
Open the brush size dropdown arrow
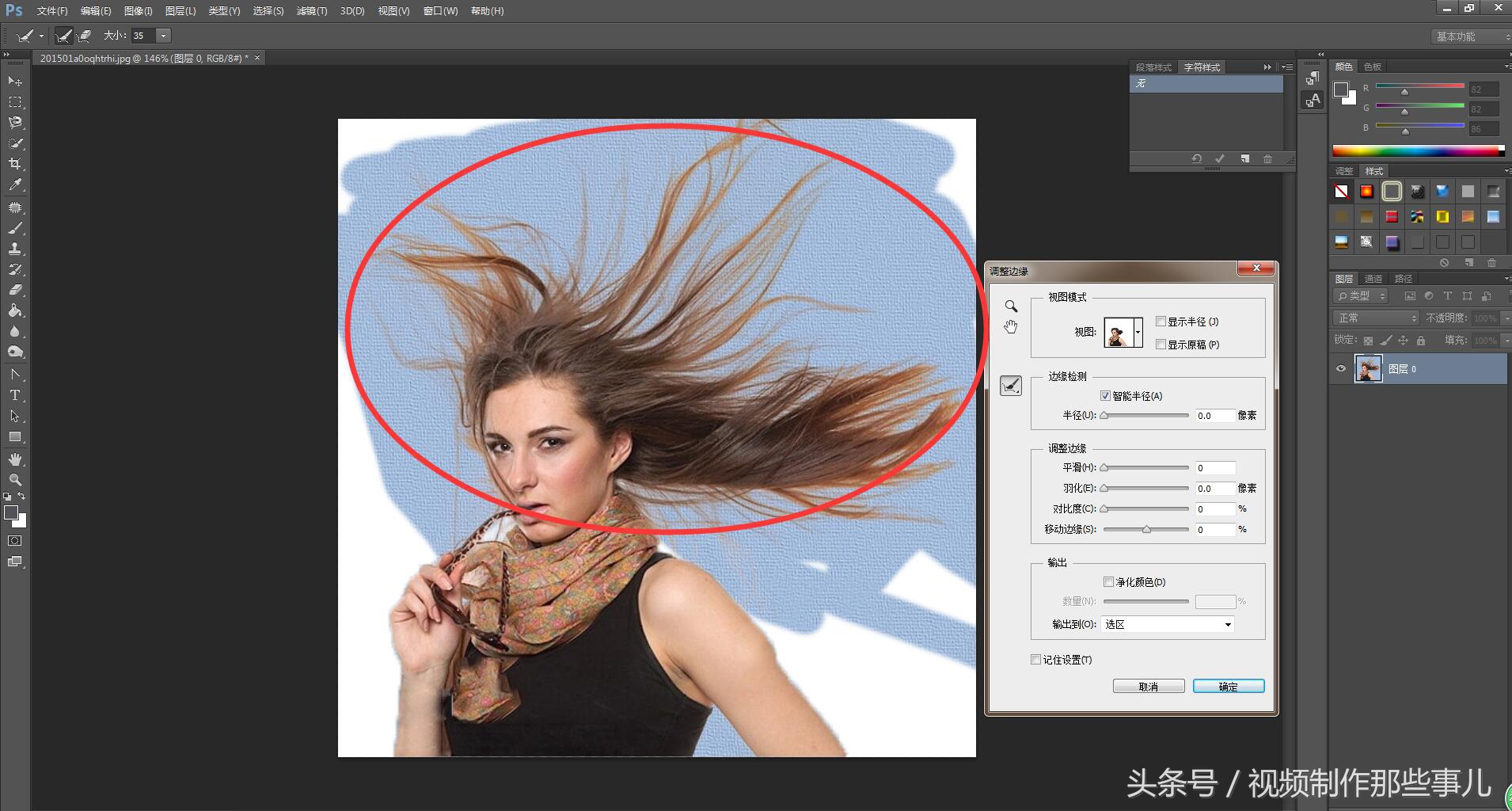(x=163, y=36)
